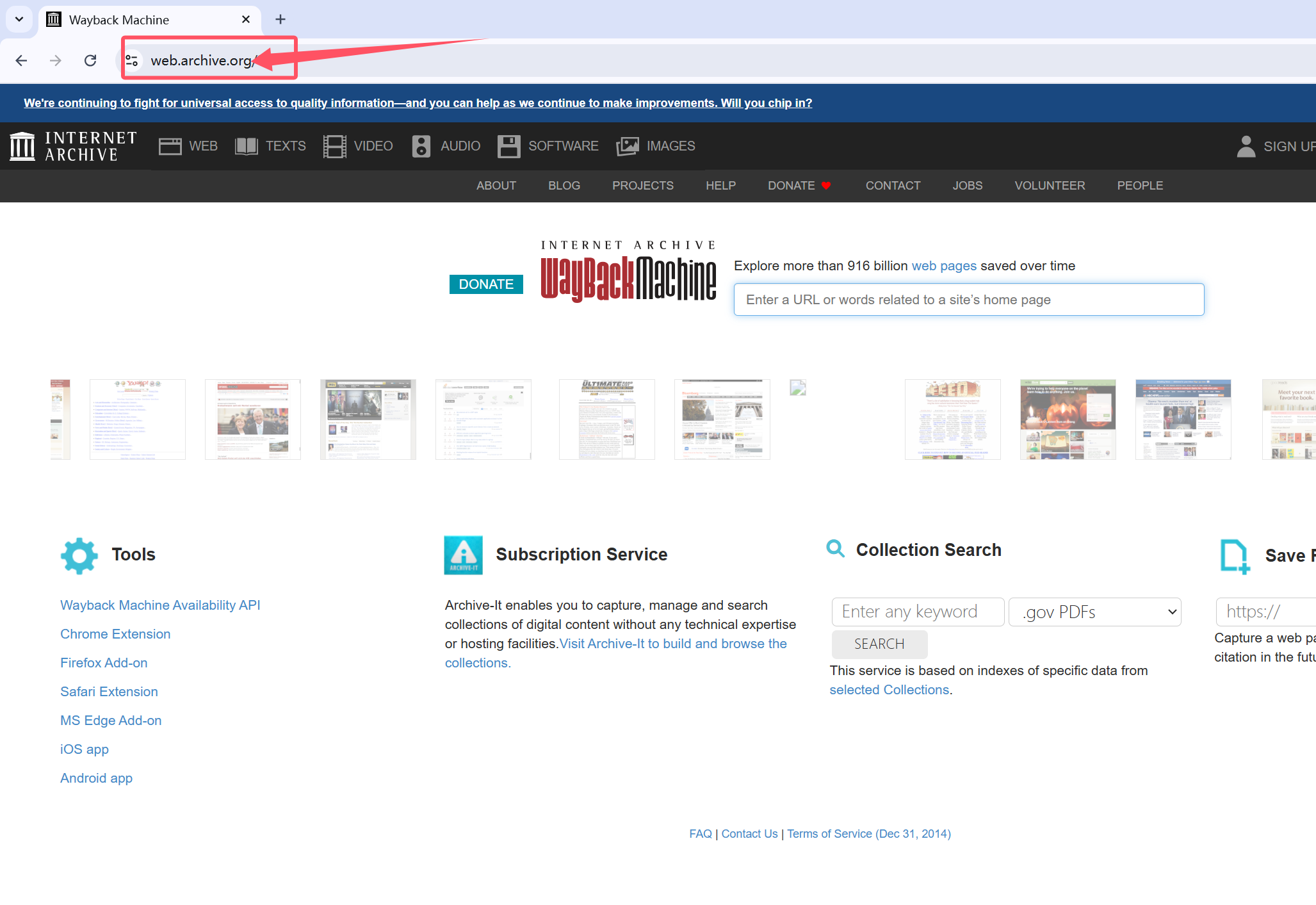
Task: Open the Video film icon
Action: 334,146
